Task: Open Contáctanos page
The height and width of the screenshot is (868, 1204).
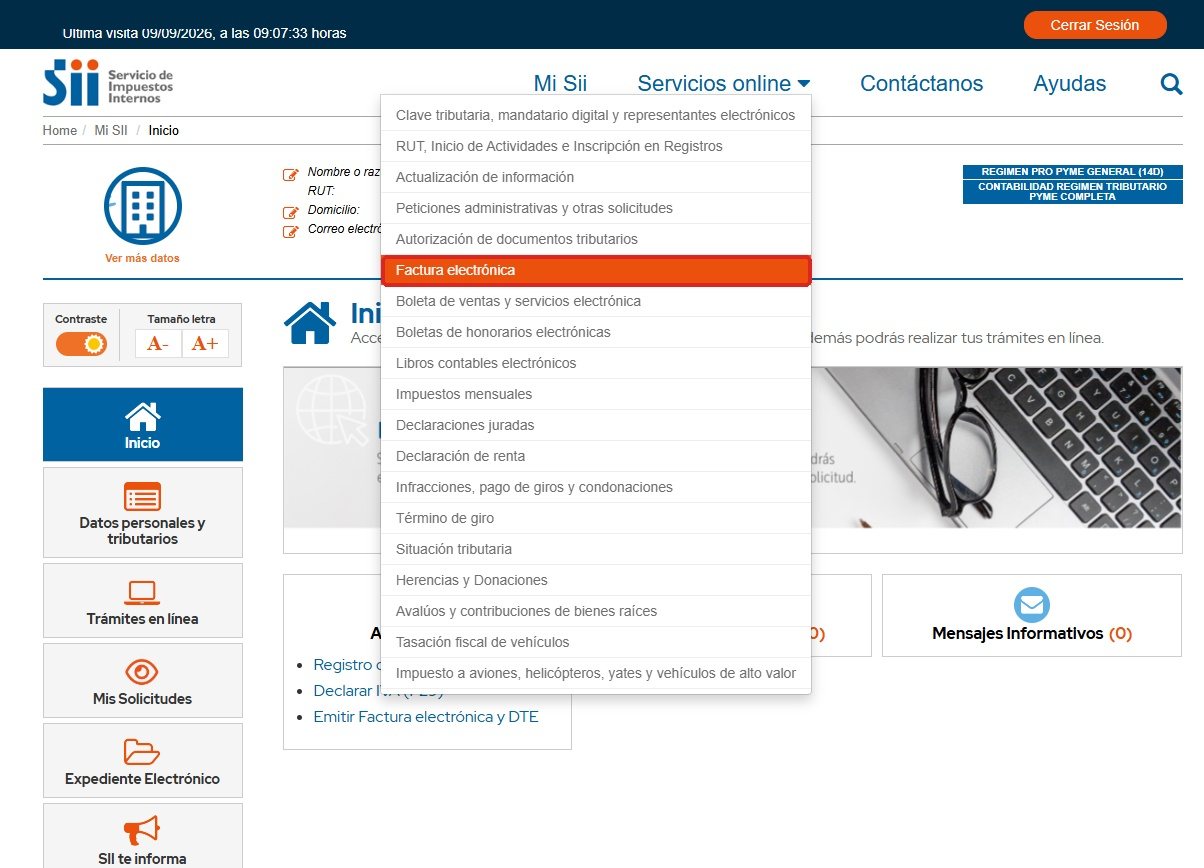Action: coord(921,84)
